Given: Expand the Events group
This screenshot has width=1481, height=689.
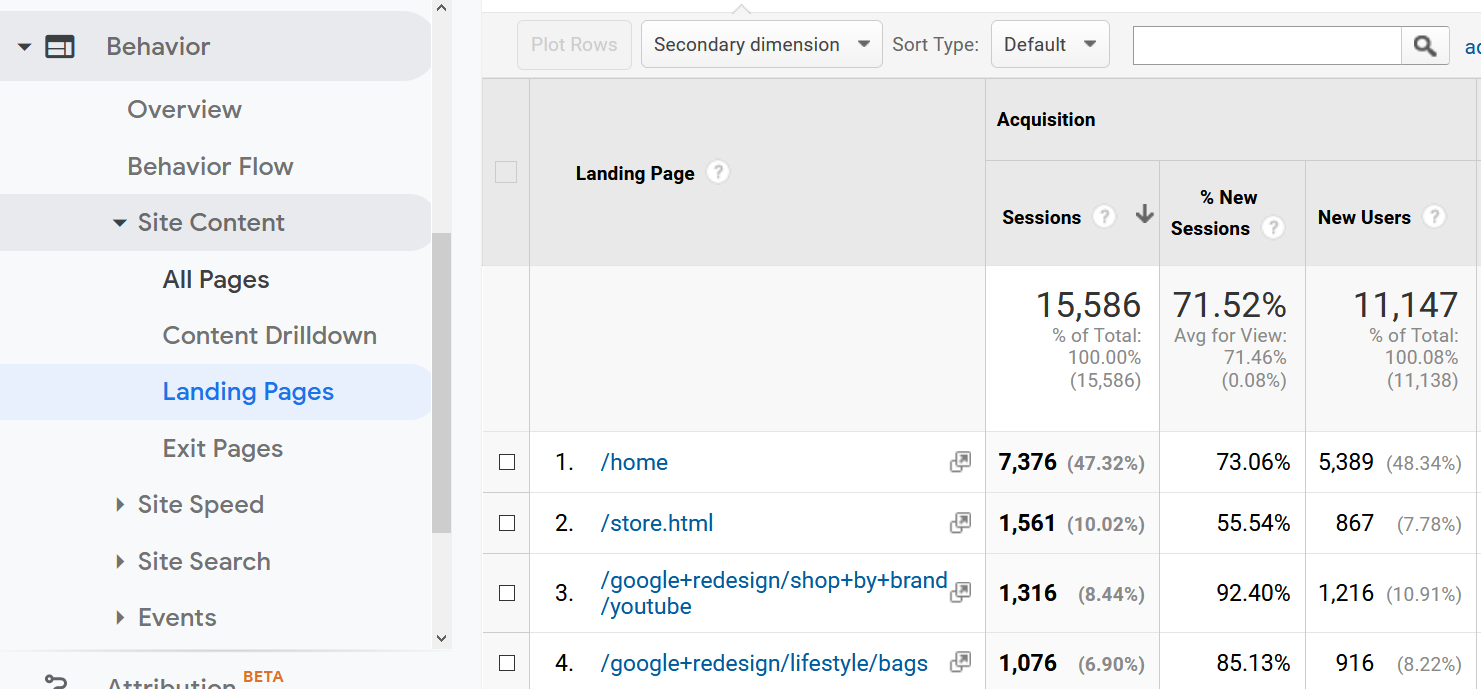Looking at the screenshot, I should 120,617.
